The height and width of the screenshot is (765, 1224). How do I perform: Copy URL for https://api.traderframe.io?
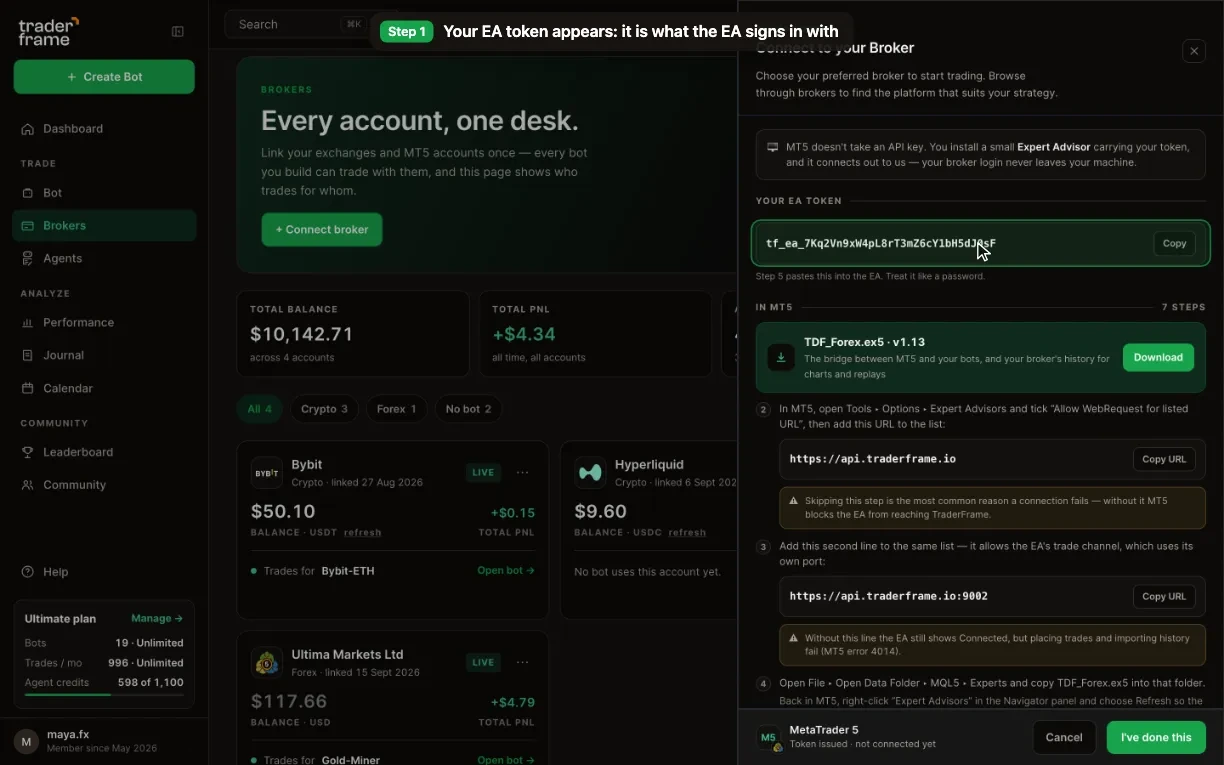click(x=1164, y=459)
